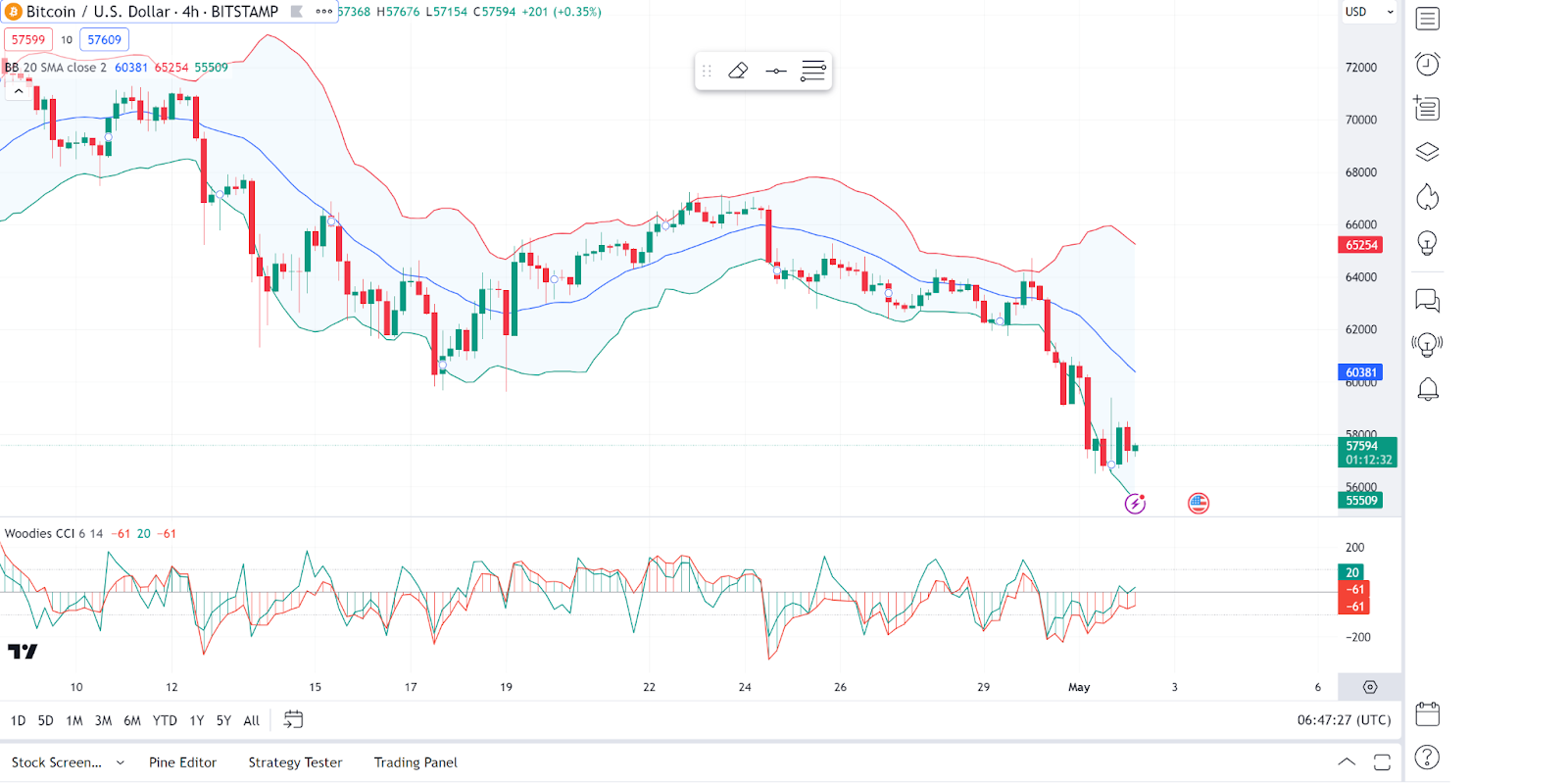Click the 06:47:27 (UTC) timezone clock

1344,720
